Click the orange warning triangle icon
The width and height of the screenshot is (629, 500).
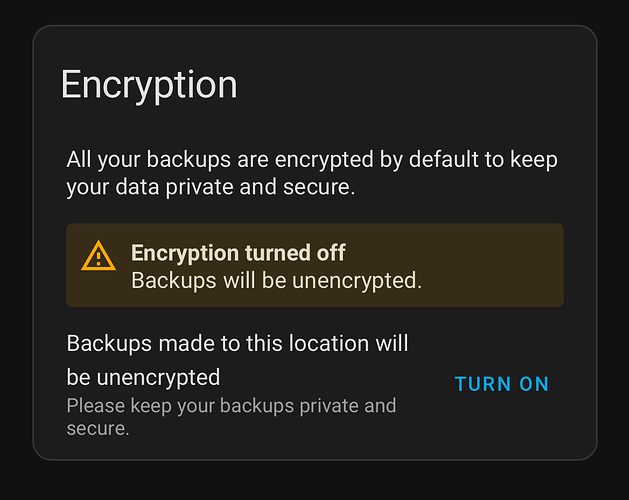(98, 256)
